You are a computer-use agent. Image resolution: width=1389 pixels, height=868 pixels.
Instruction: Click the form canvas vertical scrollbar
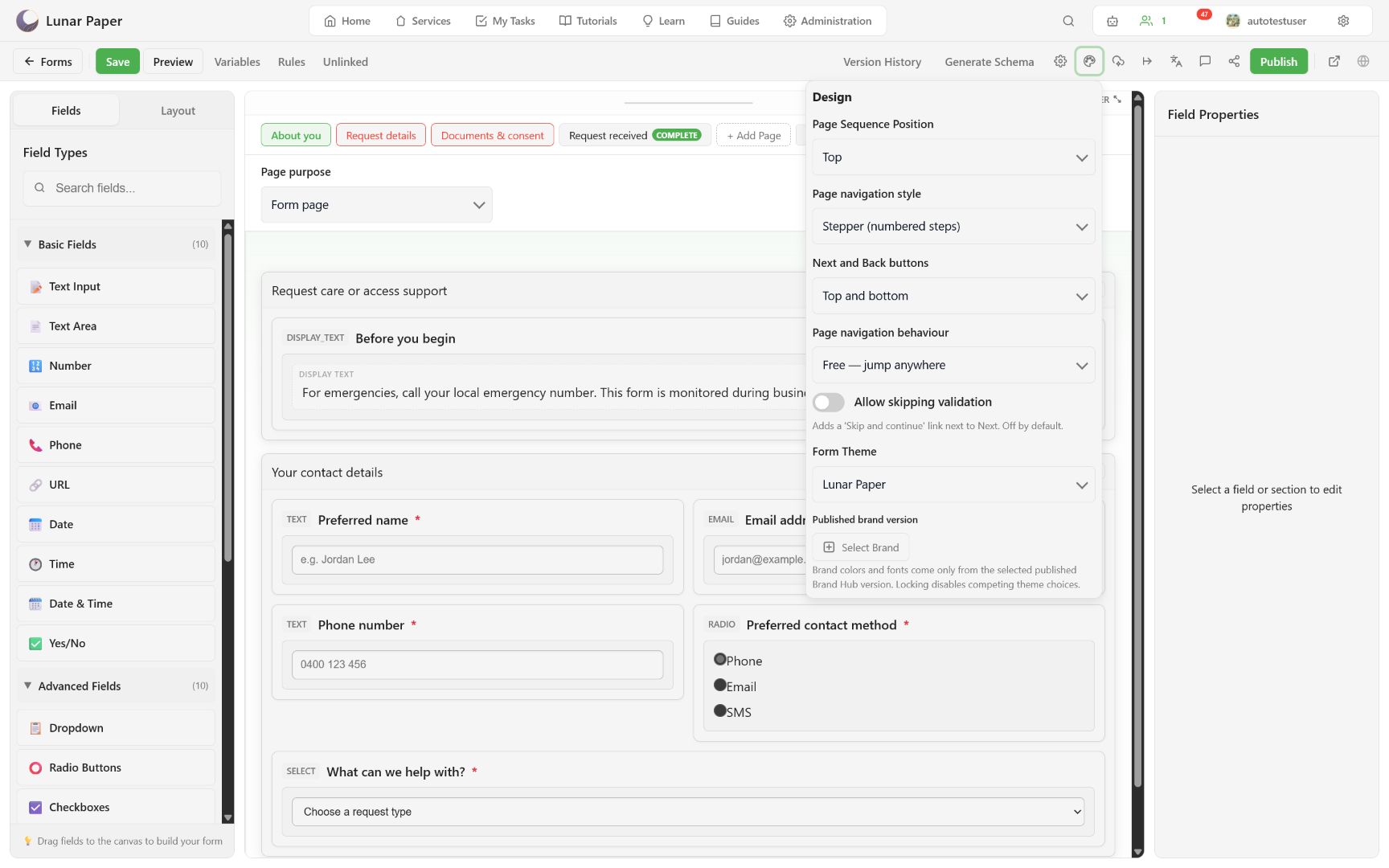coord(1137,446)
